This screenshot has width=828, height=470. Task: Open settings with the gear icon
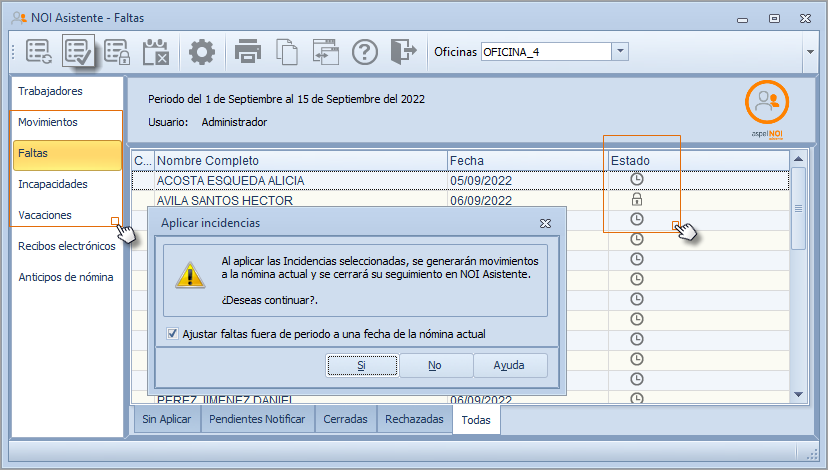(203, 52)
